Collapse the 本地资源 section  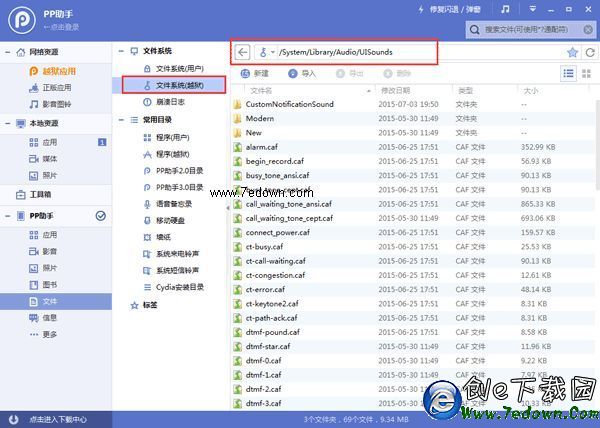(7, 123)
